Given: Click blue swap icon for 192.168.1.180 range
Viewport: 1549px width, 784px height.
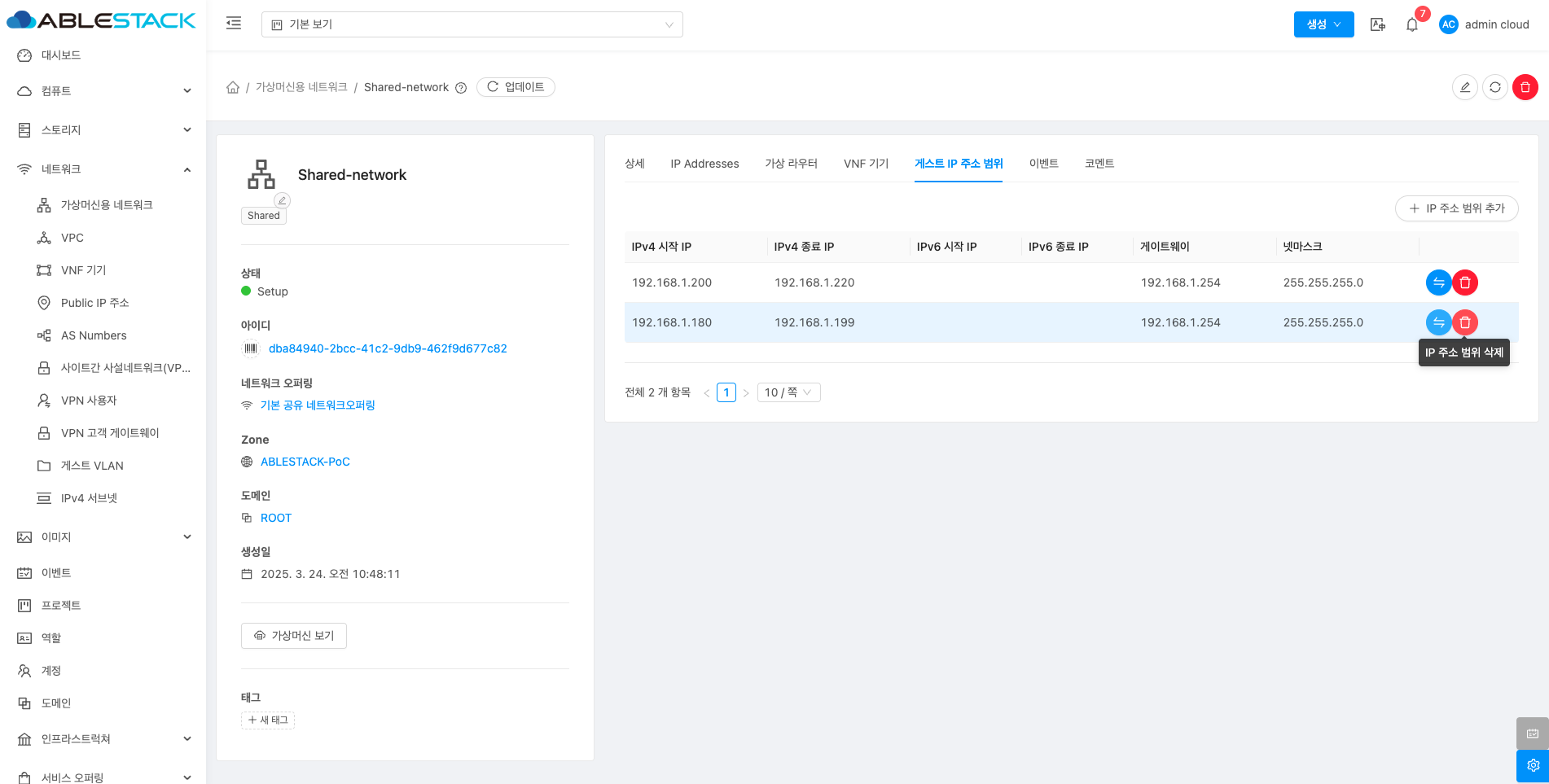Looking at the screenshot, I should tap(1438, 322).
